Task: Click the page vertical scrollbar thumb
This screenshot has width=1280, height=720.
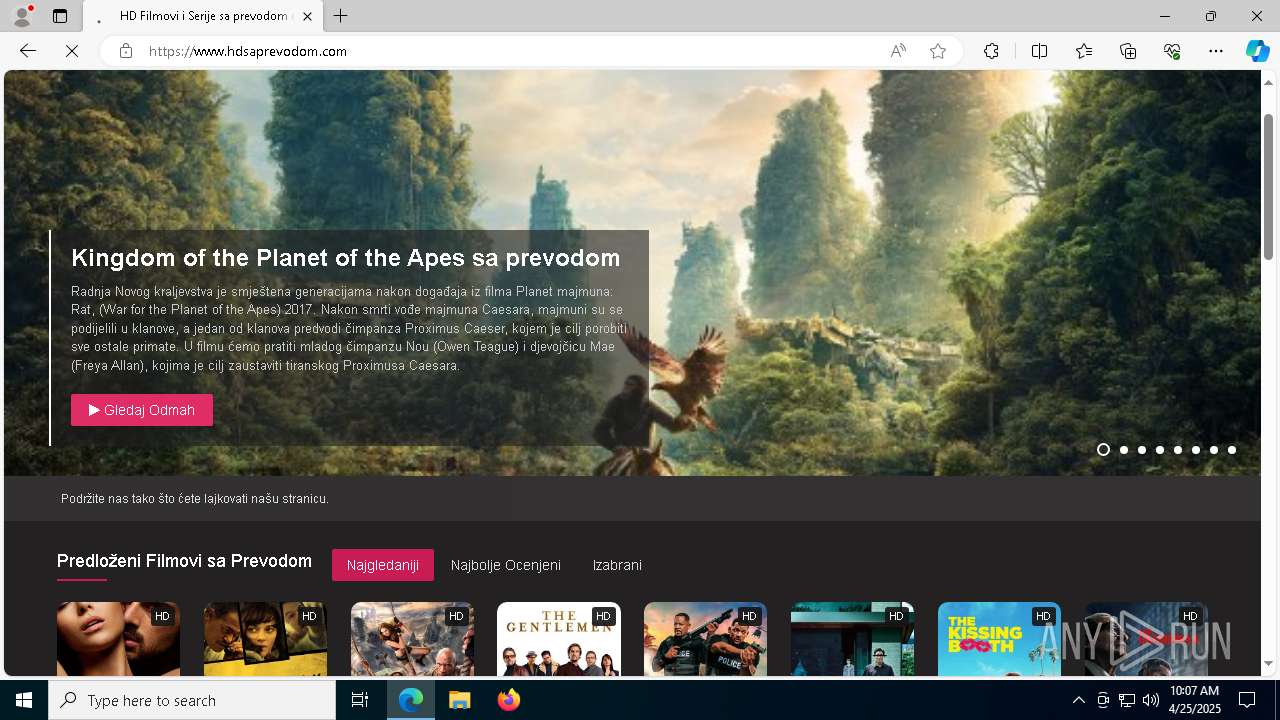Action: [1269, 187]
